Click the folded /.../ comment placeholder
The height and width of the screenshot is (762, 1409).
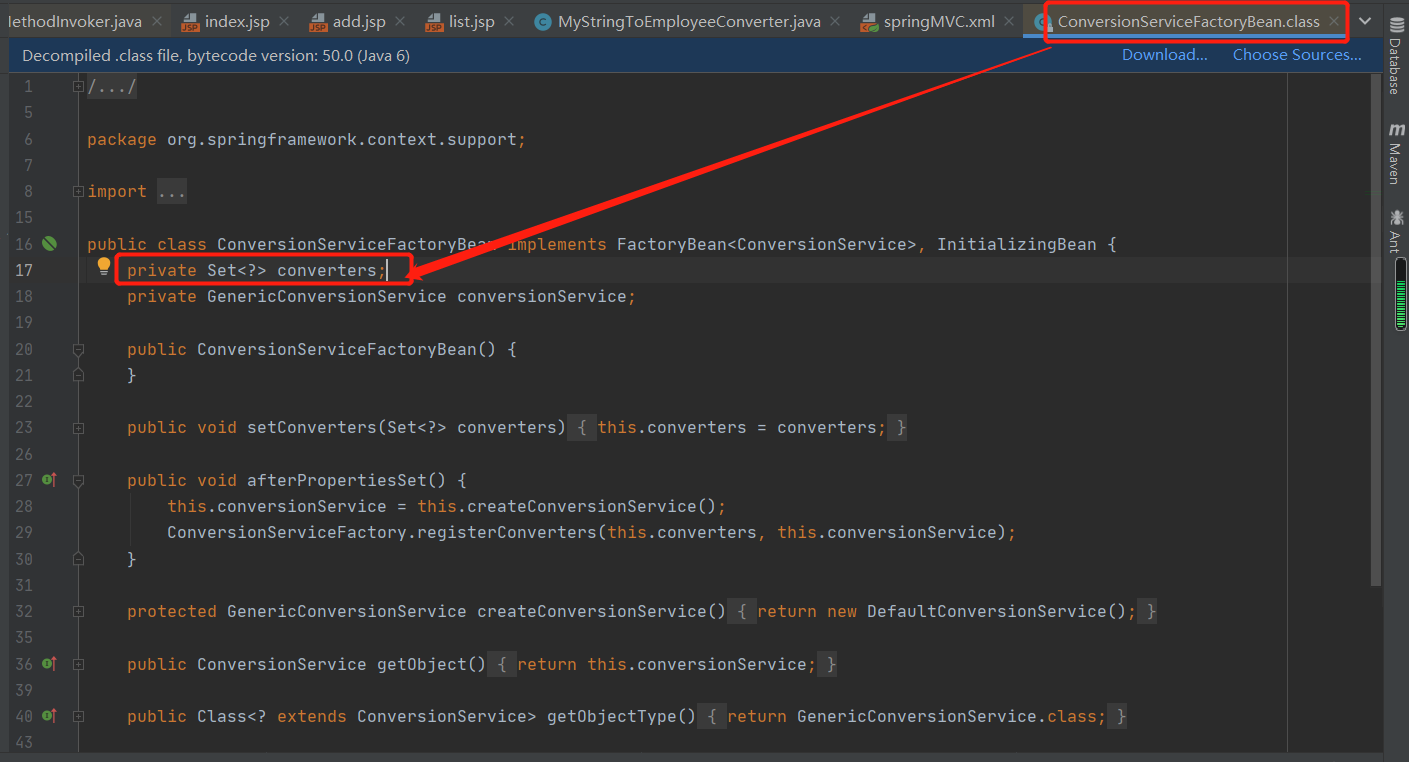[112, 87]
